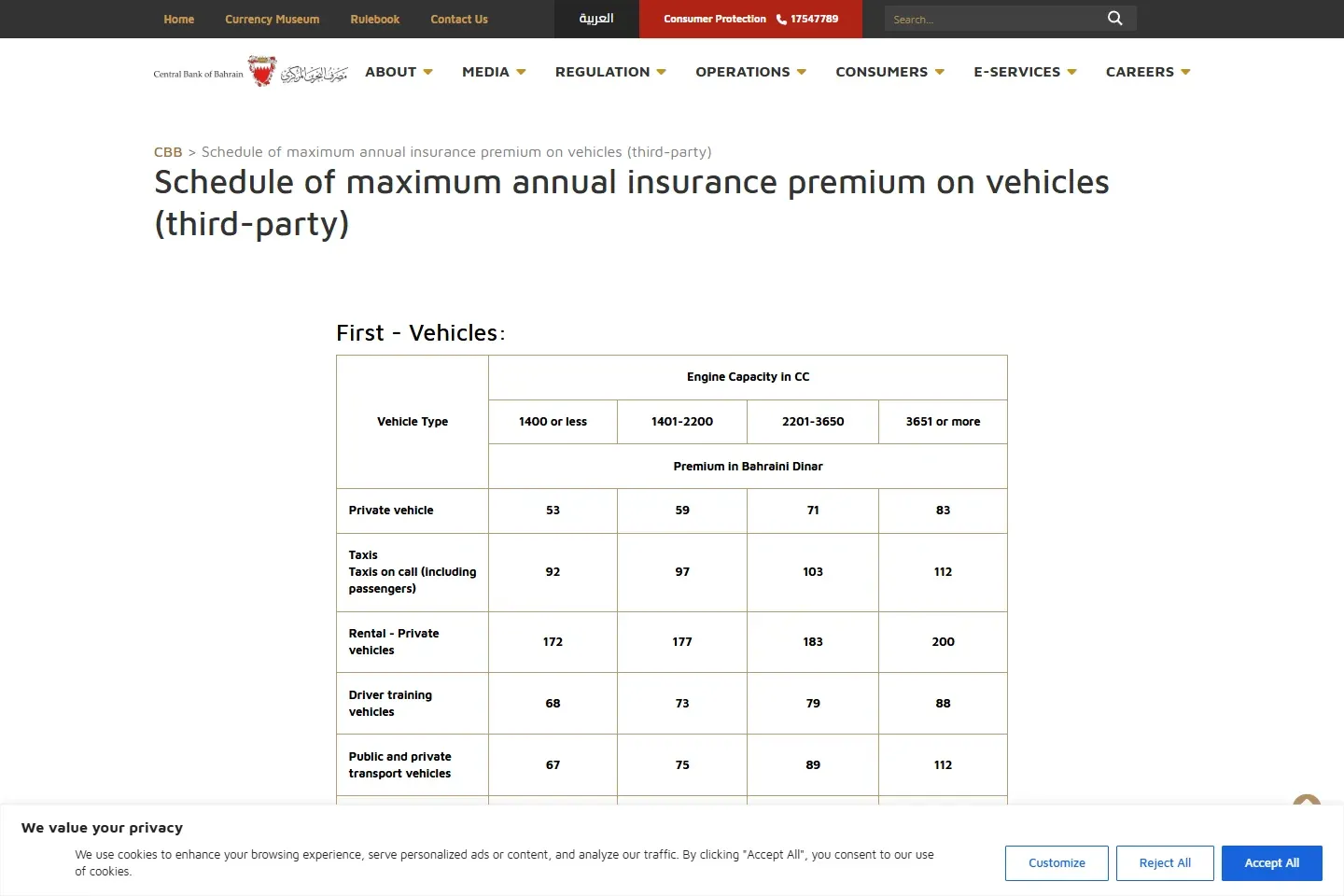Click the Premium in Bahraini Dinar header

tap(748, 467)
